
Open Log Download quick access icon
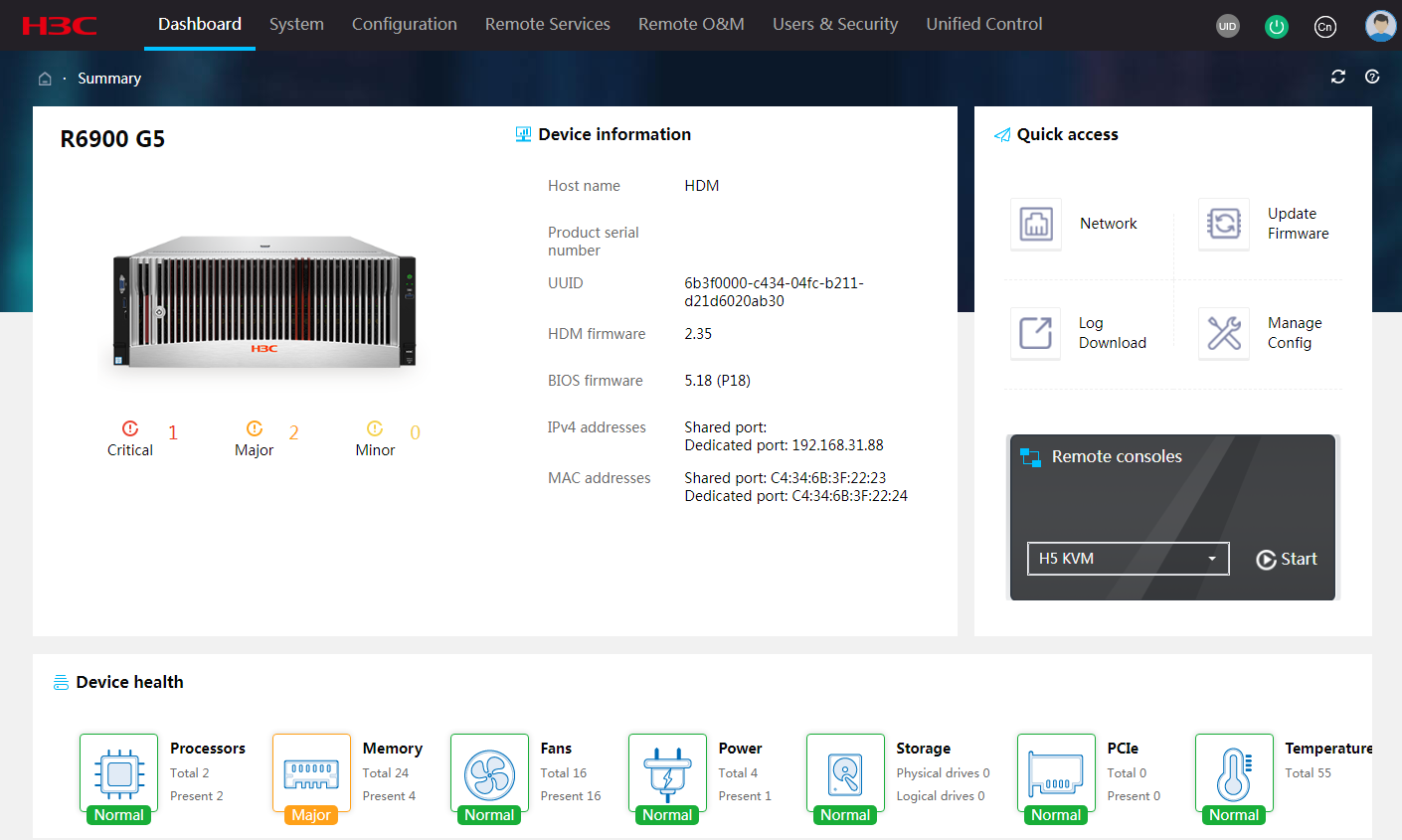[x=1036, y=333]
